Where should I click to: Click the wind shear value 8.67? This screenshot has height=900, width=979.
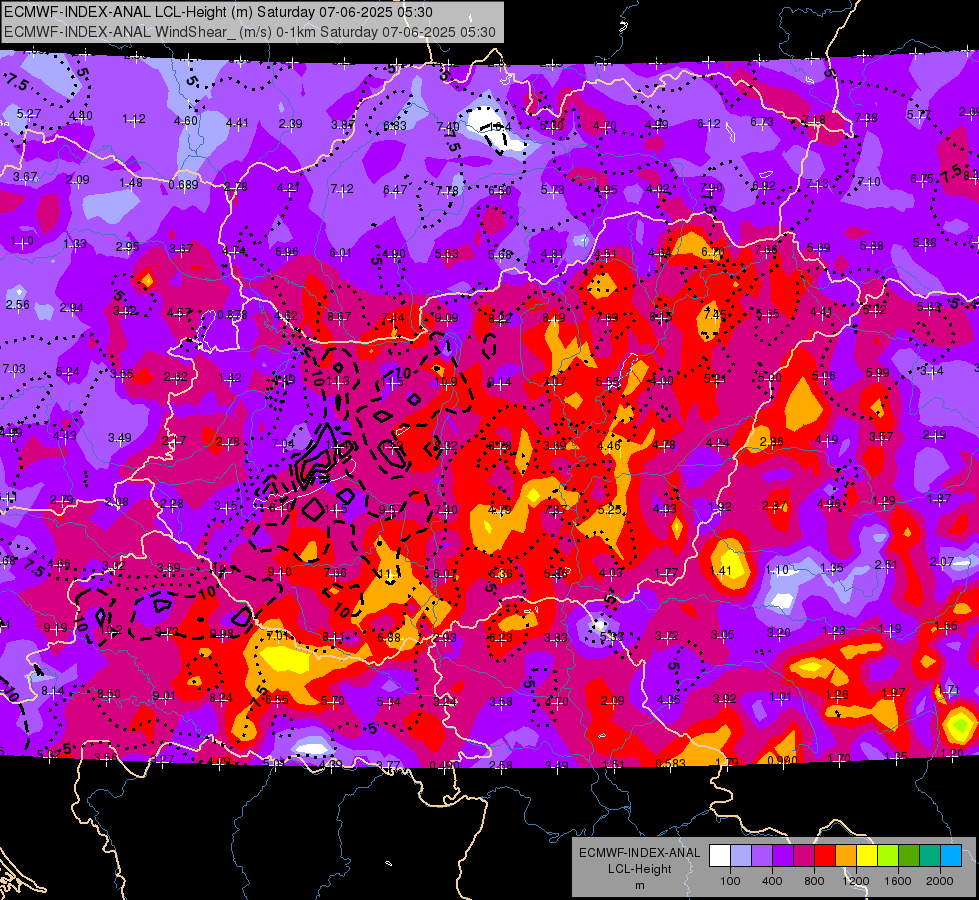[339, 317]
